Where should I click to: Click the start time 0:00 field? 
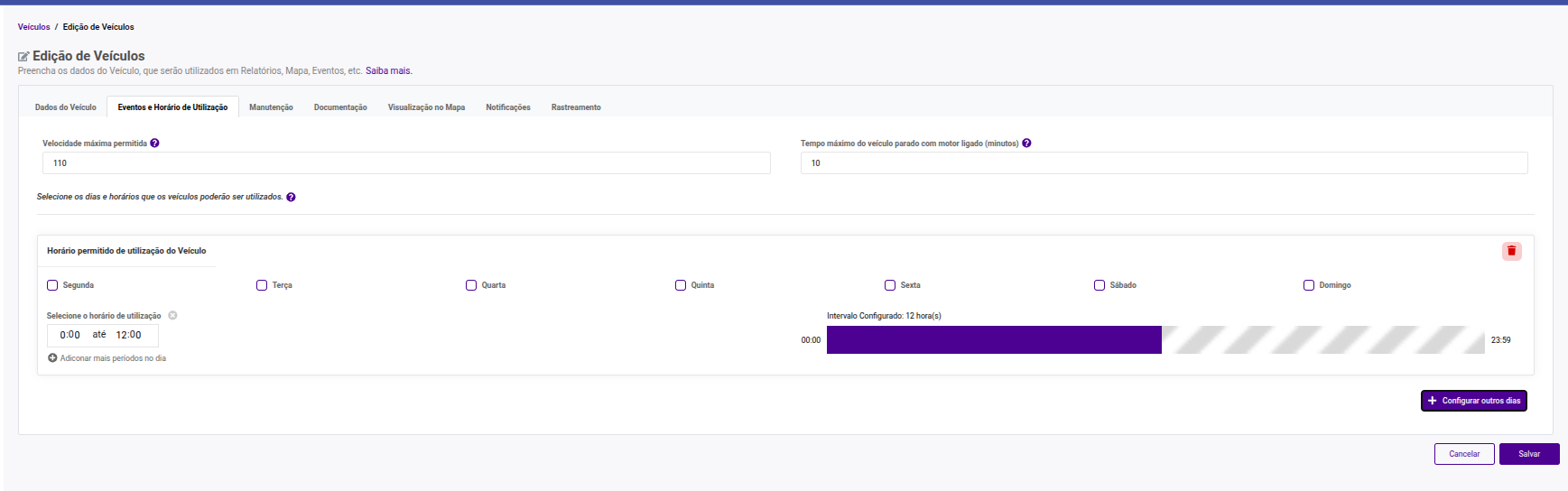click(70, 335)
